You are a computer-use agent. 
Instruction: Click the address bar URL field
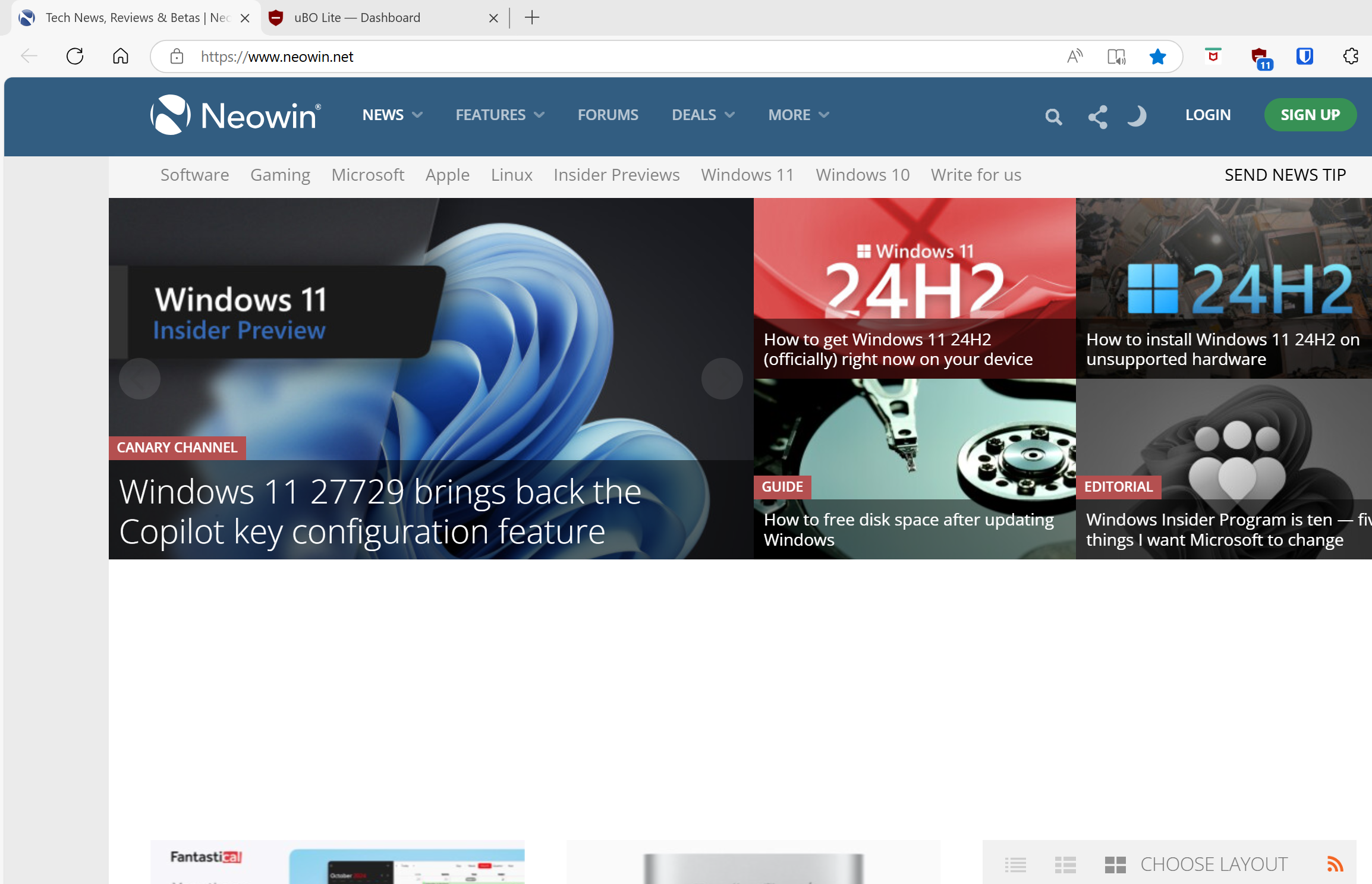[594, 56]
